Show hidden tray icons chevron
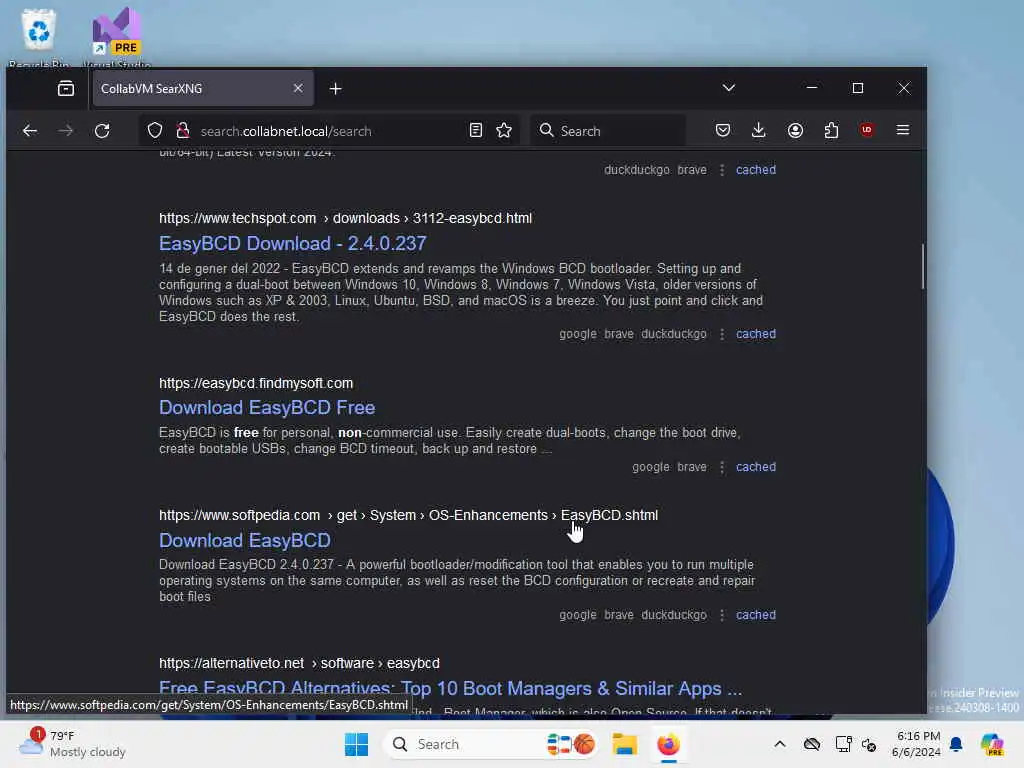 coord(780,744)
